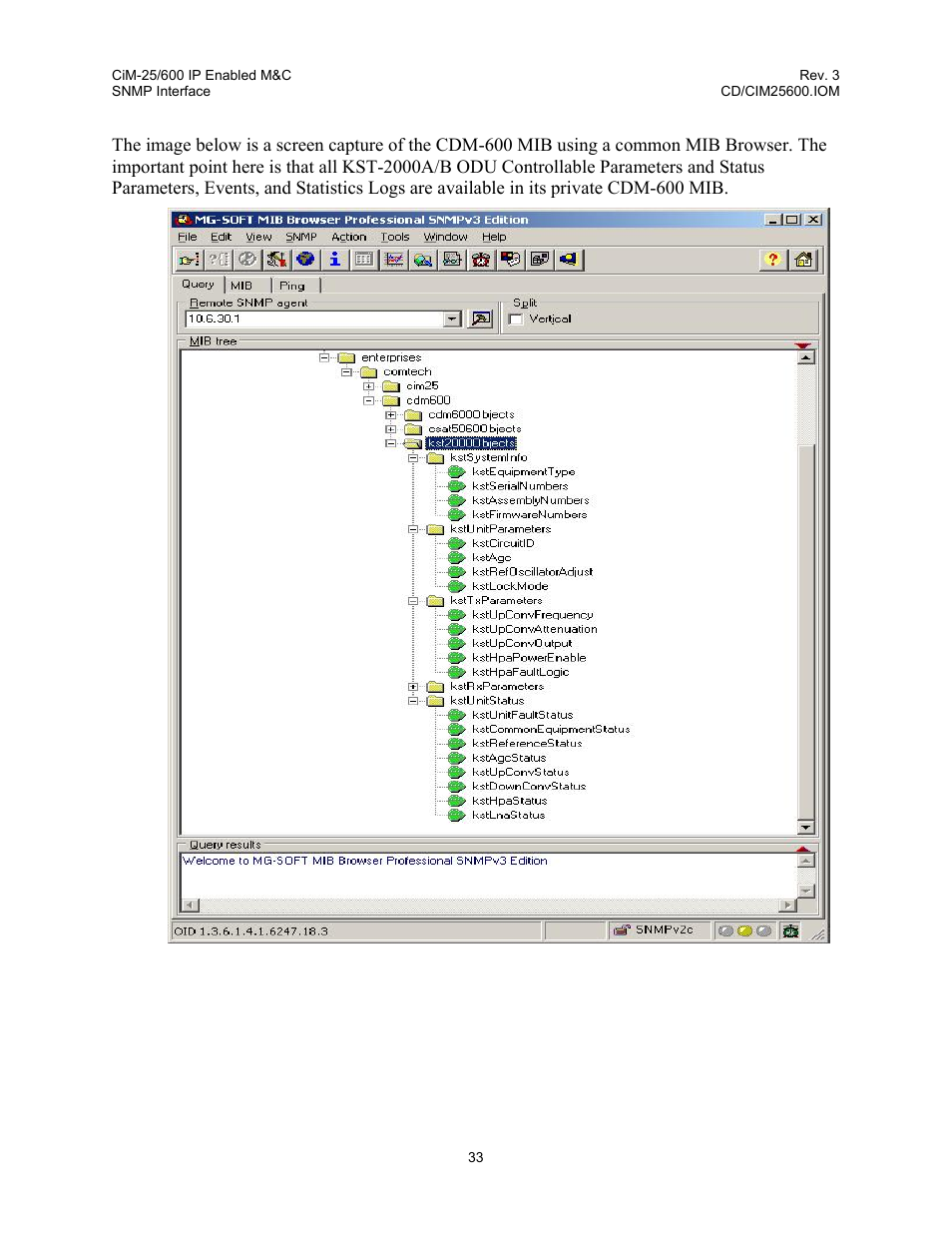This screenshot has height=1233, width=952.
Task: Select kstRefOscillatorAdjust tree entry
Action: 532,572
